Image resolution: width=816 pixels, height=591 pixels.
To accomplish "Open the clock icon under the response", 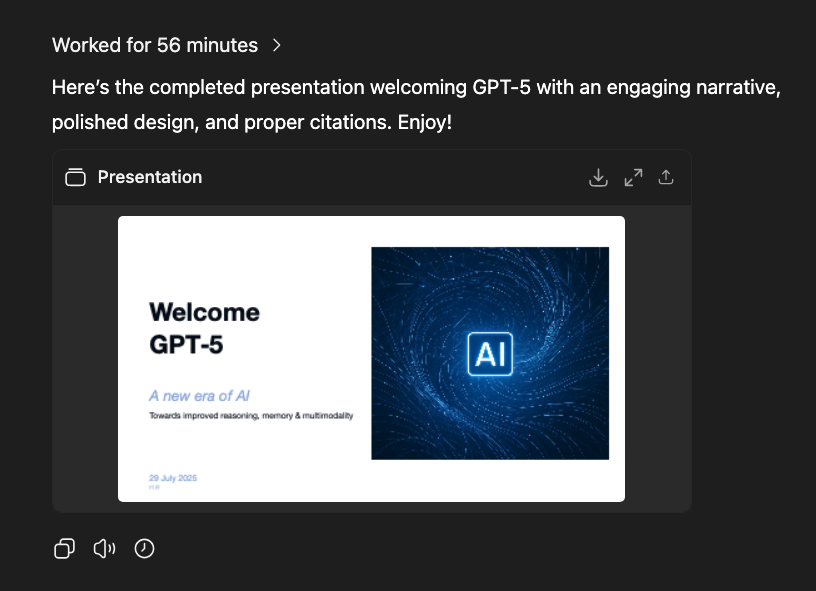I will 144,548.
